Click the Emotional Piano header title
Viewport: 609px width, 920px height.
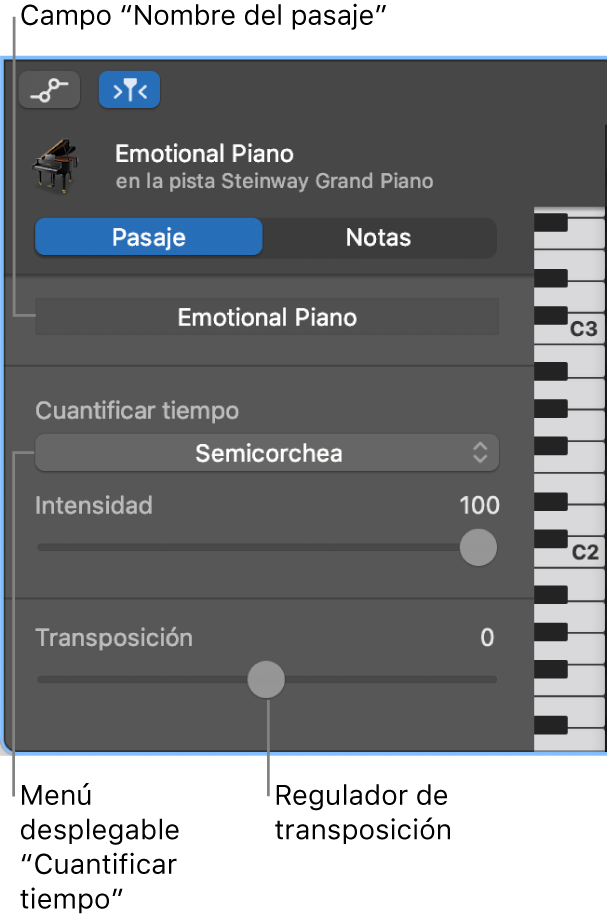coord(204,154)
